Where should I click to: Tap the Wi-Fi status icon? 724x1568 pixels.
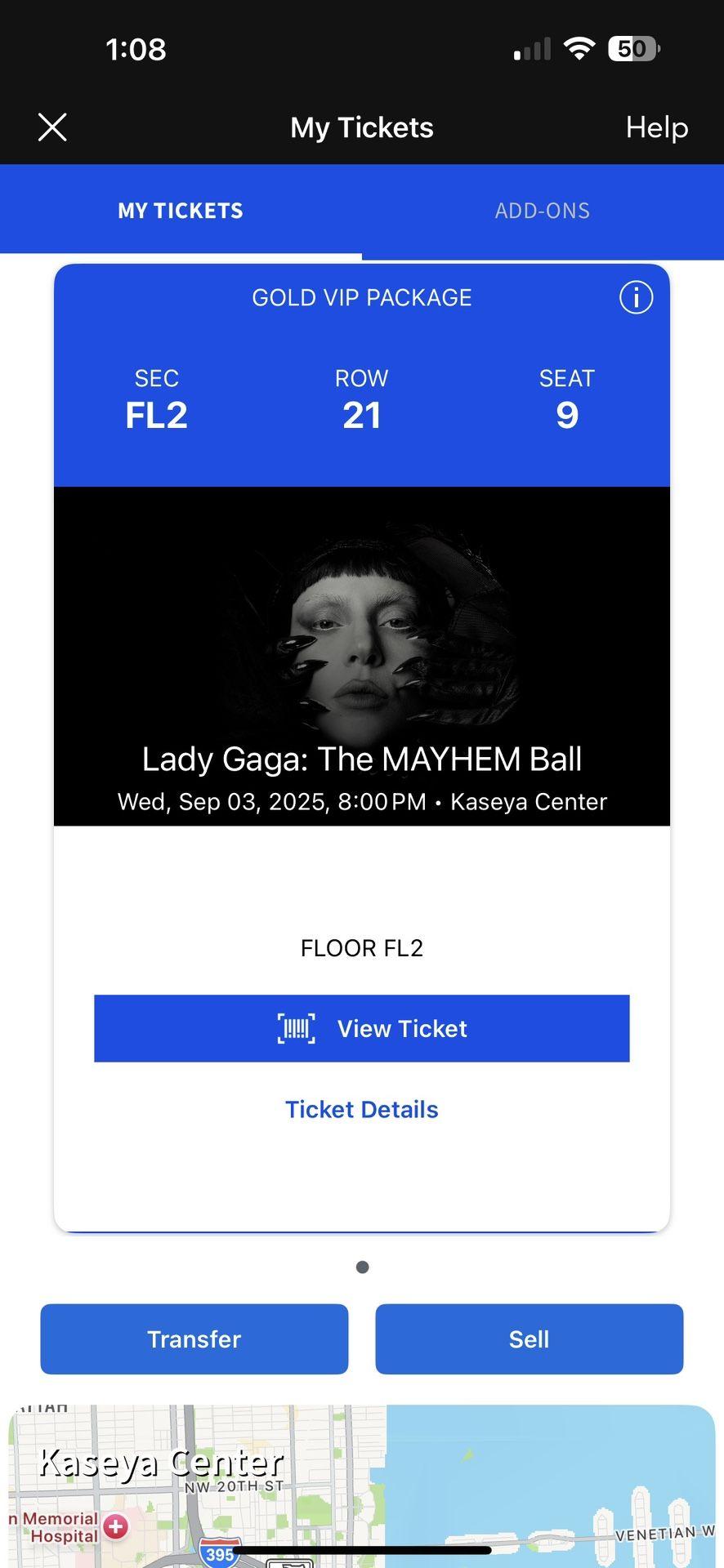579,49
